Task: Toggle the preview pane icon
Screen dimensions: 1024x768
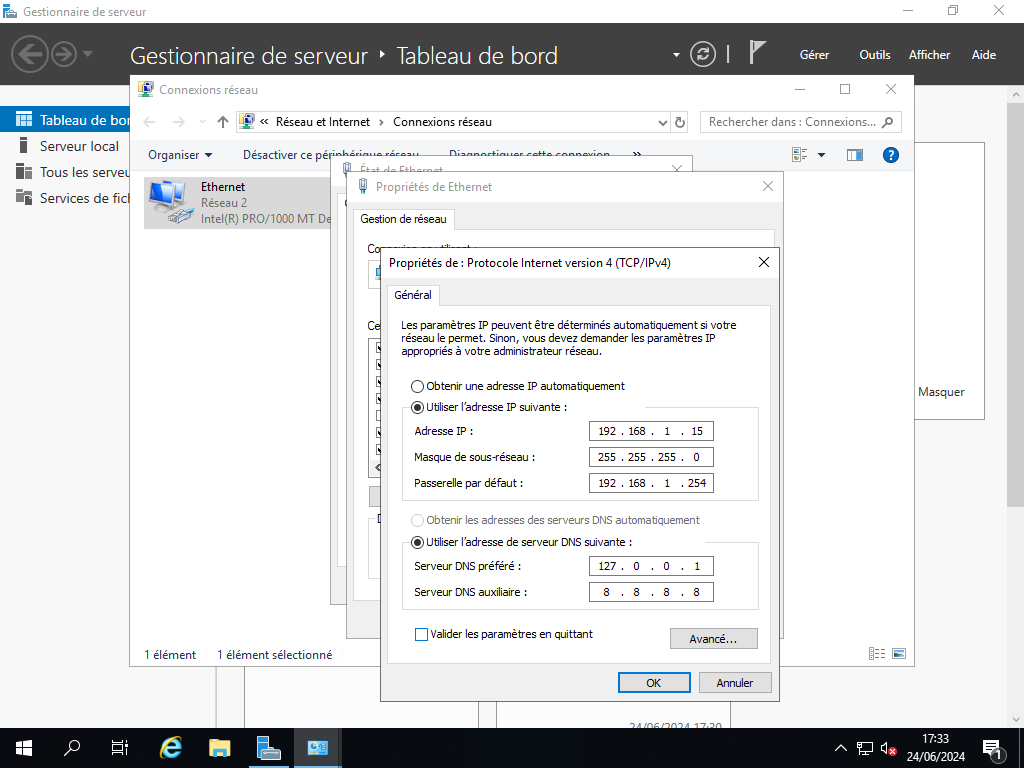Action: click(x=854, y=155)
